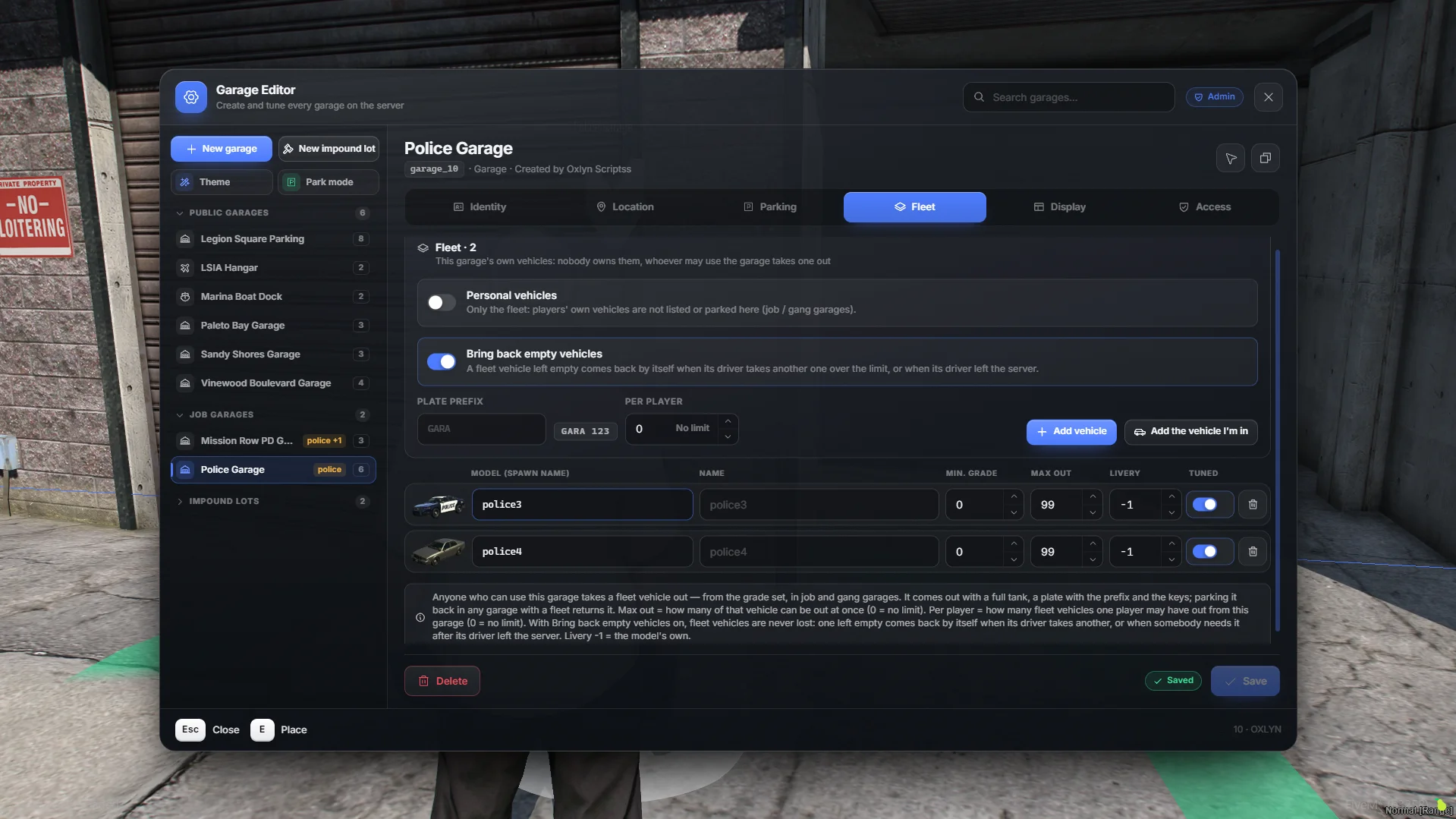The image size is (1456, 819).
Task: Click the police4 car thumbnail
Action: [439, 552]
